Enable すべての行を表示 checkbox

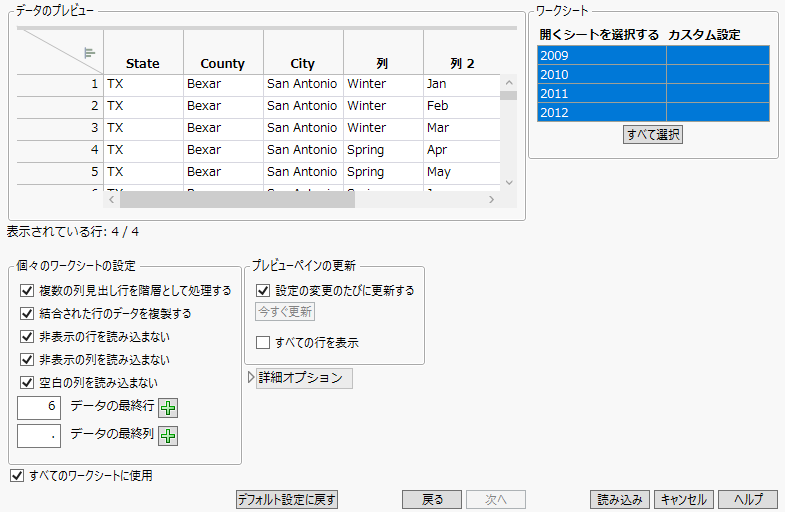(x=263, y=343)
